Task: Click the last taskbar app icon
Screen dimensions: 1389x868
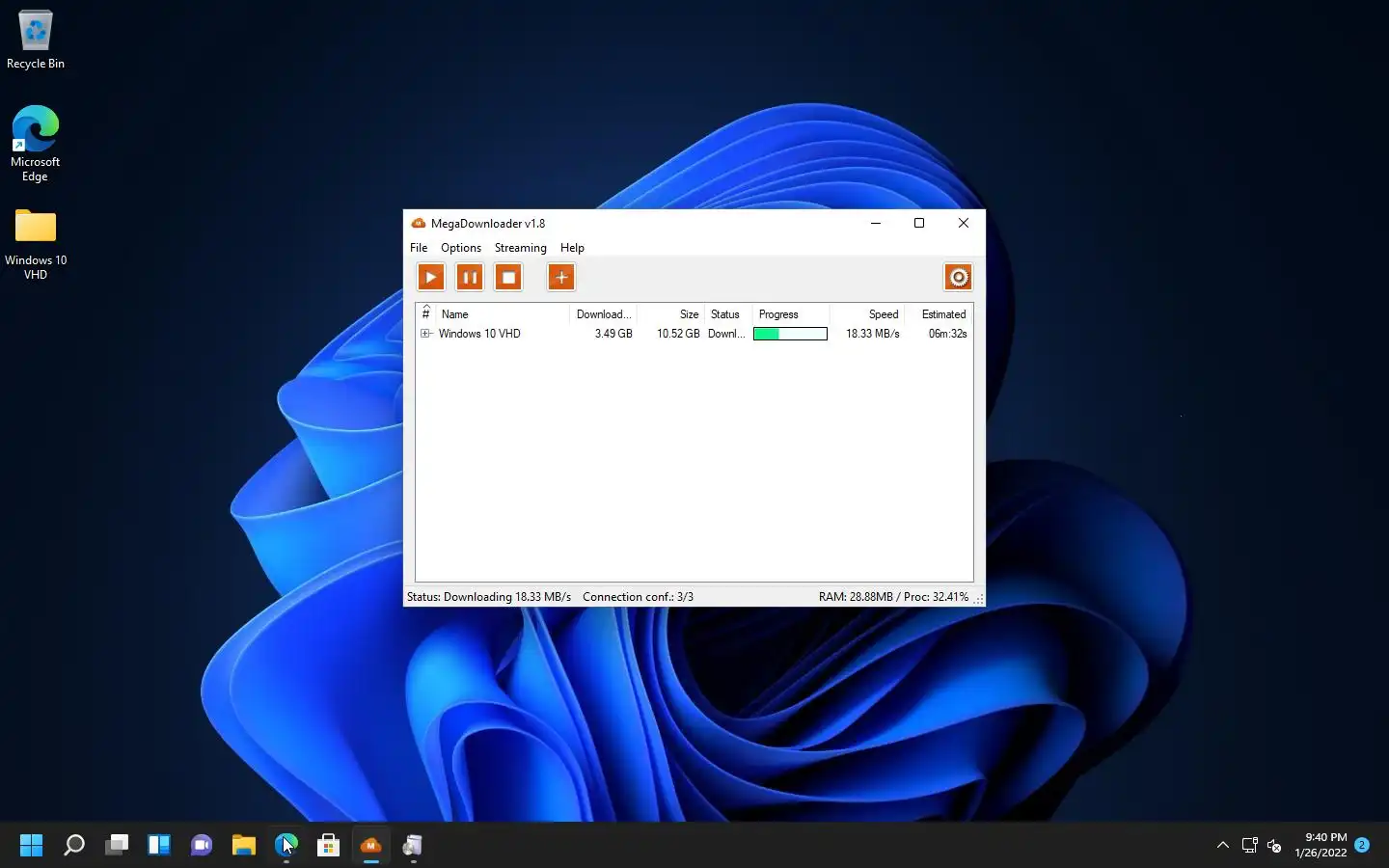Action: click(414, 846)
